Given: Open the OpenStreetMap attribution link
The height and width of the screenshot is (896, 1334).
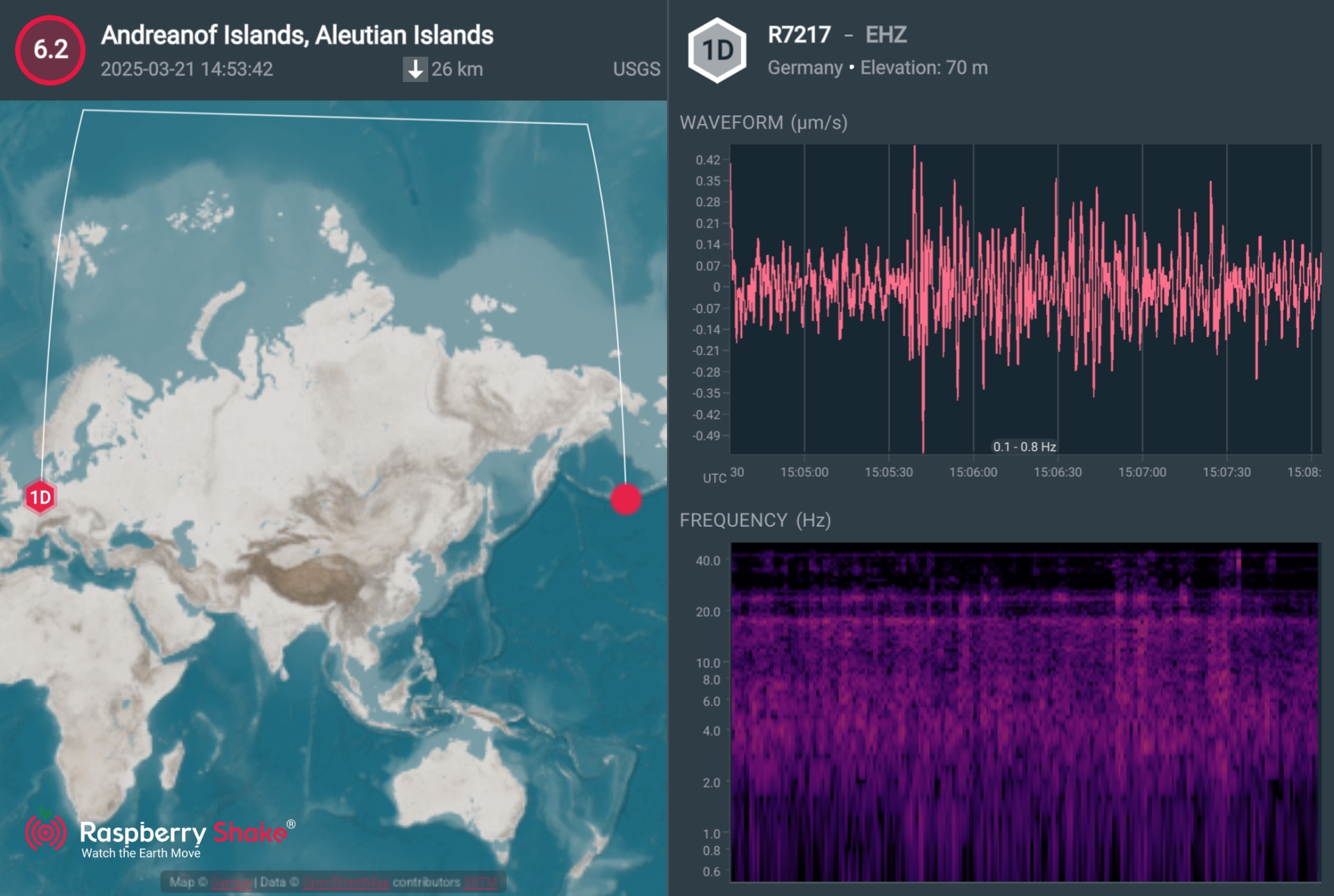Looking at the screenshot, I should 345,882.
